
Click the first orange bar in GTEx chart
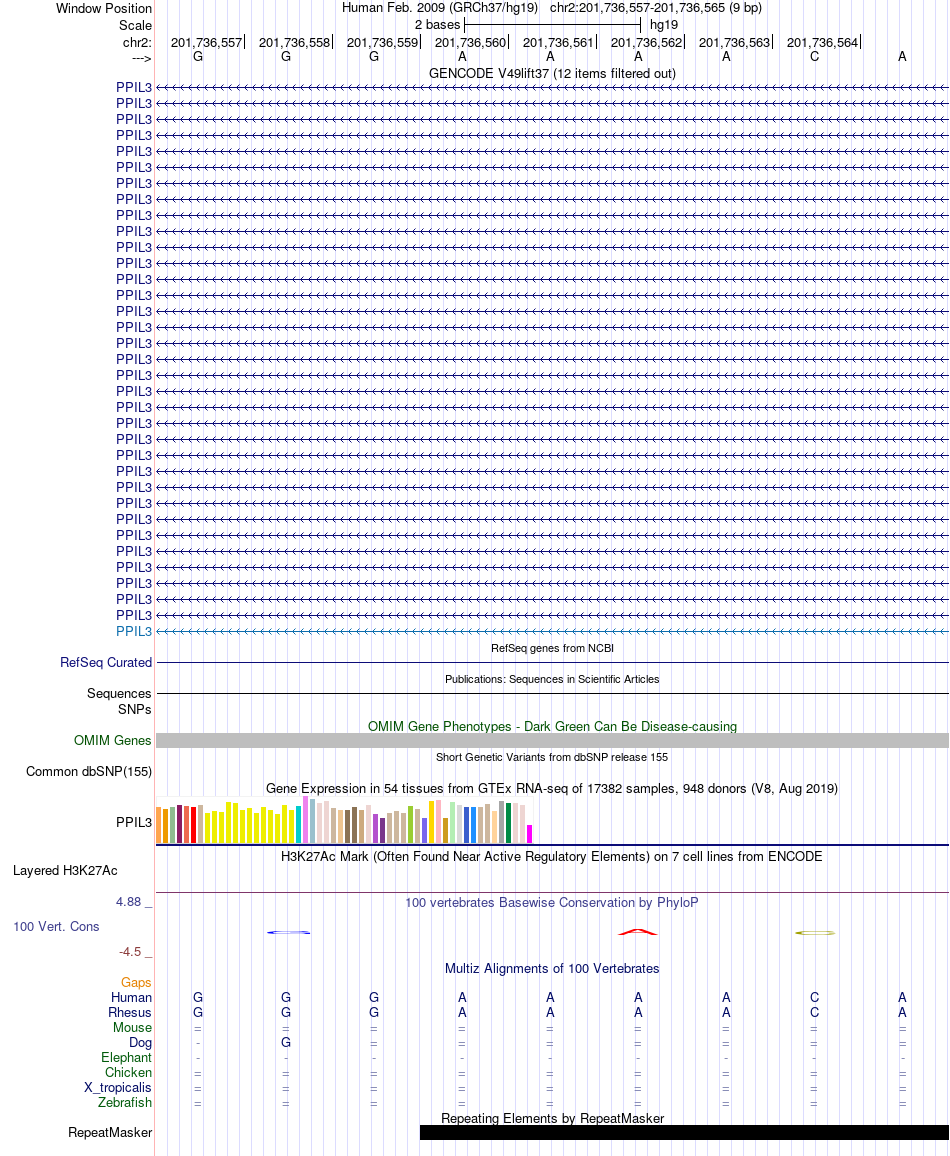click(x=158, y=825)
